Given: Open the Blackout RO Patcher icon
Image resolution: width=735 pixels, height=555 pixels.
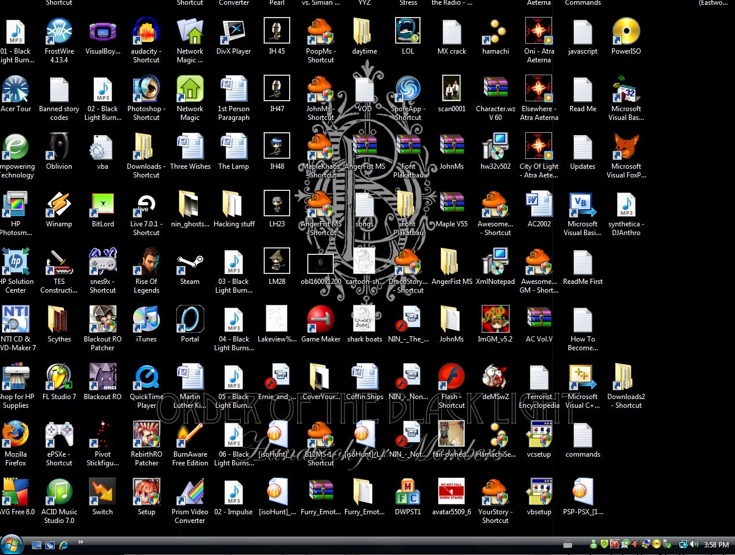Looking at the screenshot, I should pyautogui.click(x=103, y=320).
